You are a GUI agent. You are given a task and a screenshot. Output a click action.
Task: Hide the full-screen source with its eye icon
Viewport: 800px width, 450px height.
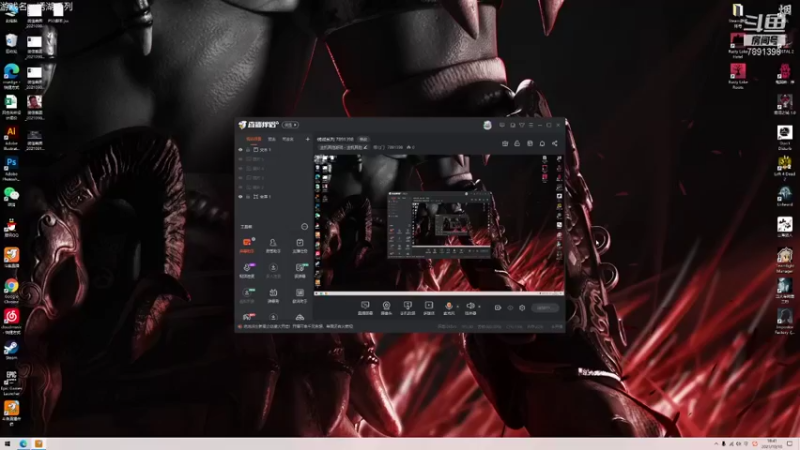click(240, 196)
